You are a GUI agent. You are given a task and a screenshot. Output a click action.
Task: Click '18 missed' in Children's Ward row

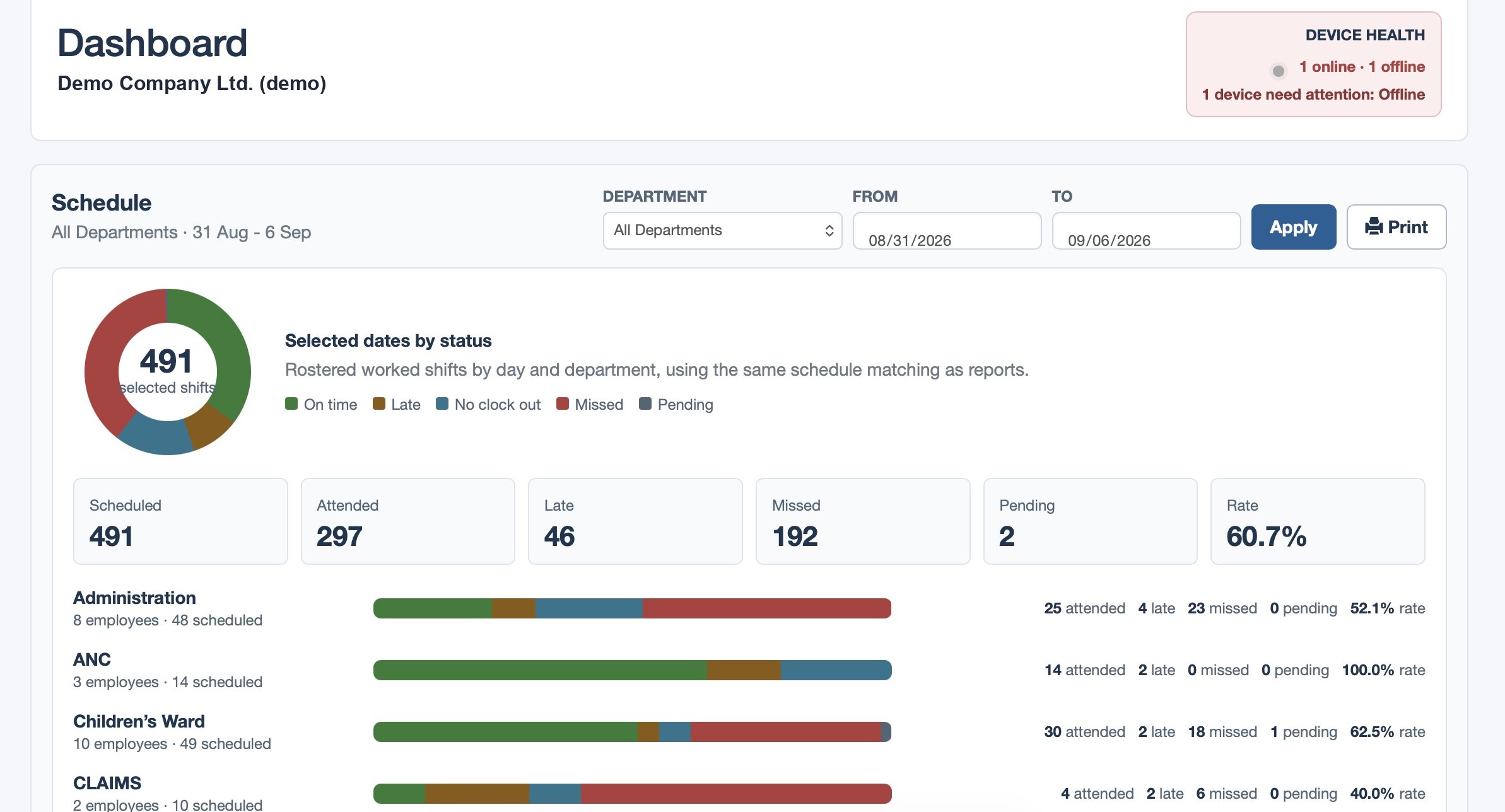1222,732
